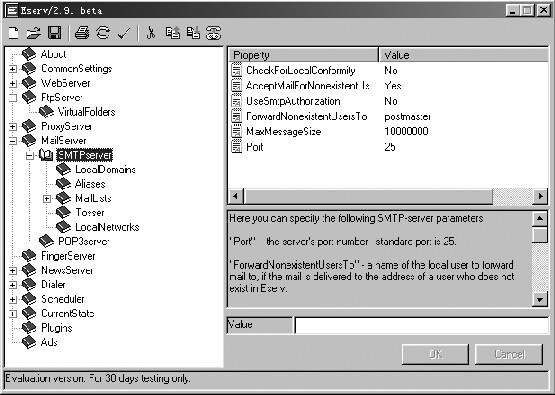Click the book icon beside VirtualFolders
The width and height of the screenshot is (555, 395).
[46, 112]
